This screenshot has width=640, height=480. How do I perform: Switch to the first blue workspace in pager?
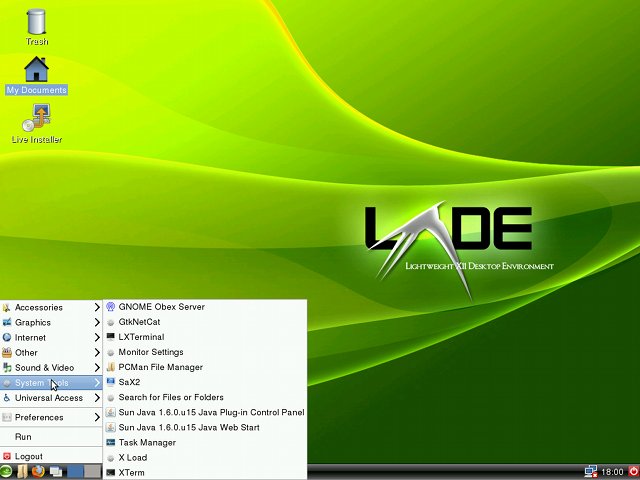[76, 472]
